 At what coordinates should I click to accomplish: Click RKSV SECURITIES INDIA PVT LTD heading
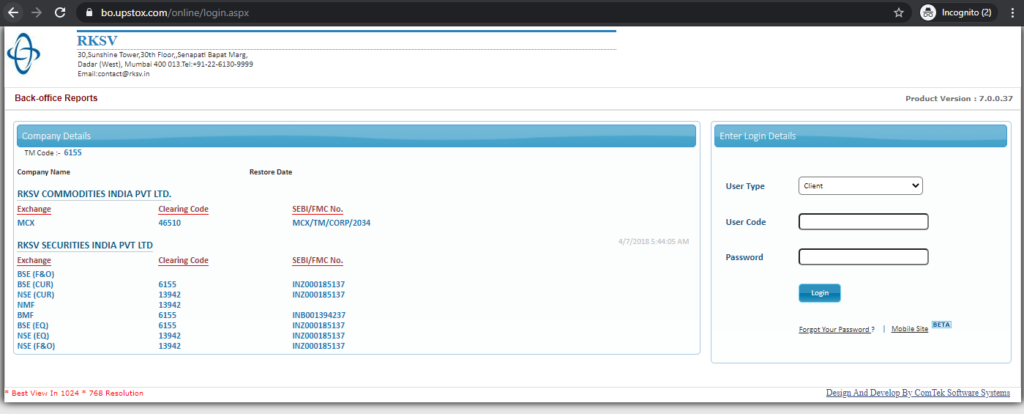pyautogui.click(x=86, y=245)
